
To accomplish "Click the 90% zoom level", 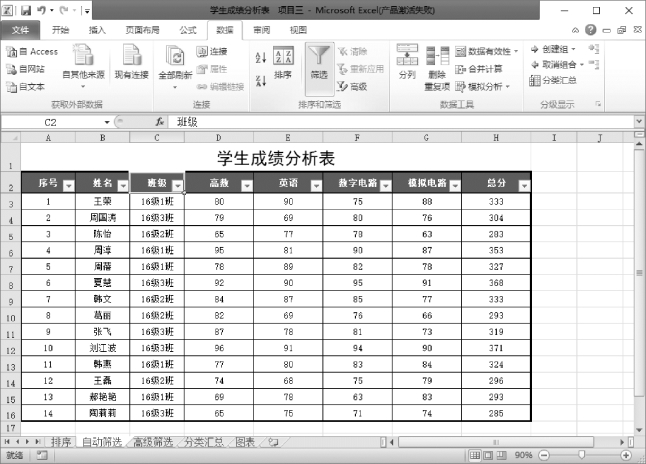I will point(523,455).
